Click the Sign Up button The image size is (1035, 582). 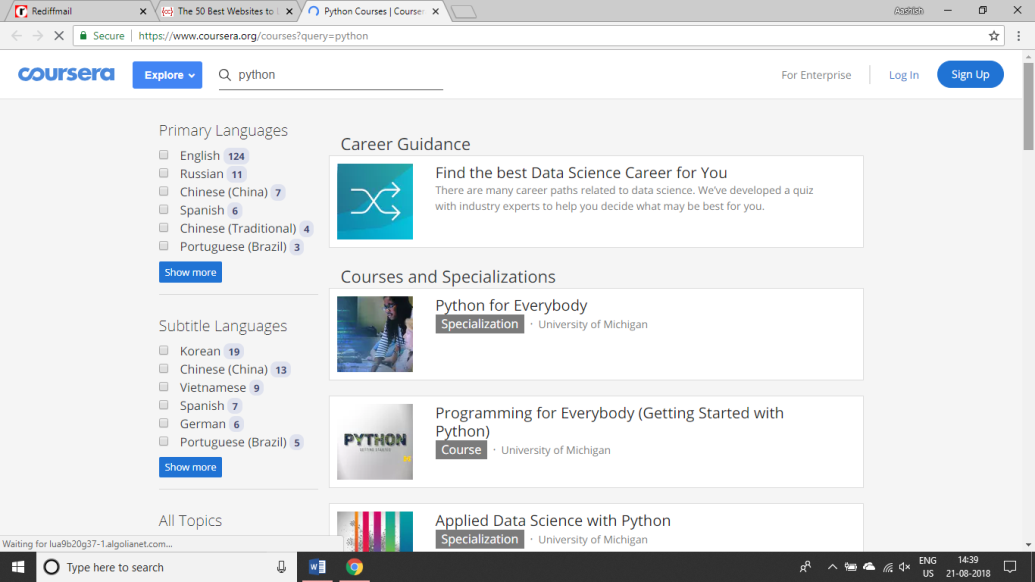click(x=970, y=75)
